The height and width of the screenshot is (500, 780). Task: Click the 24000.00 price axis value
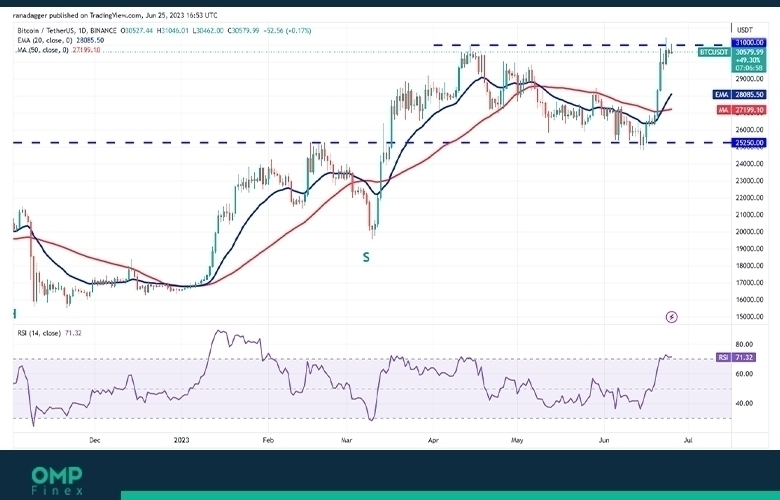749,163
